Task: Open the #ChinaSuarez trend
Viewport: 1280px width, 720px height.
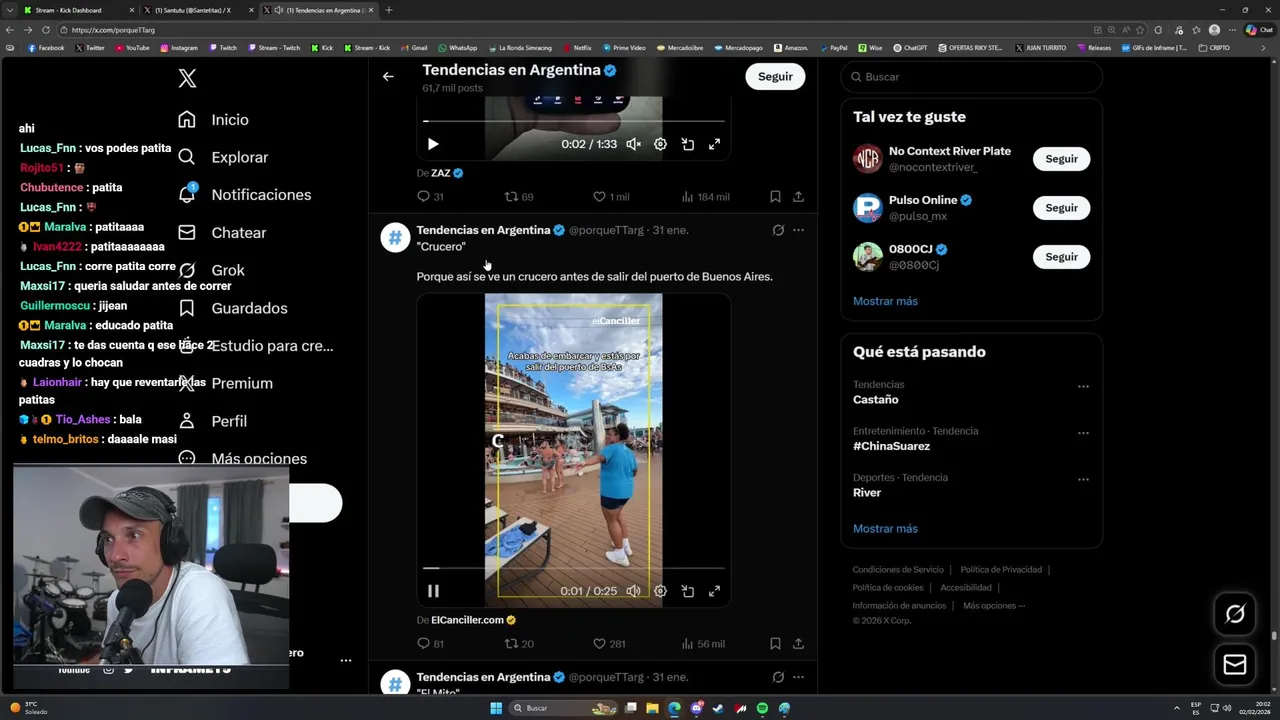Action: click(x=891, y=446)
